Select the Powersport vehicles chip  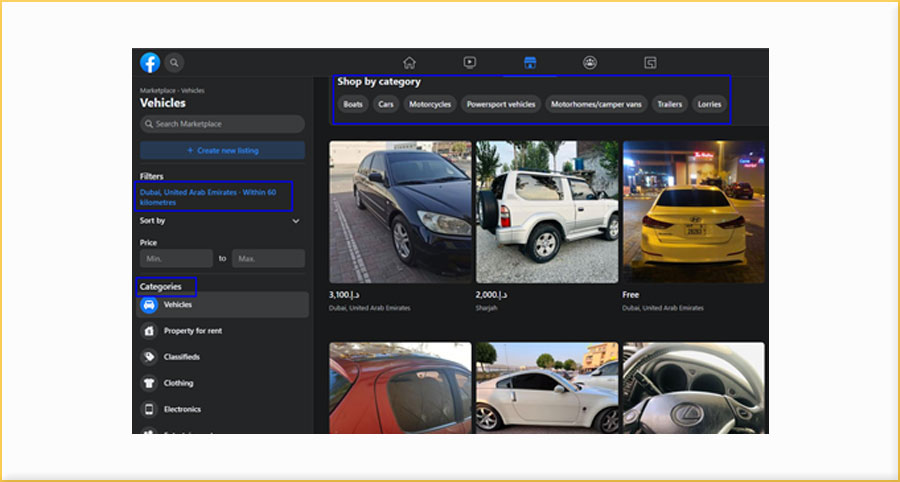pyautogui.click(x=501, y=104)
